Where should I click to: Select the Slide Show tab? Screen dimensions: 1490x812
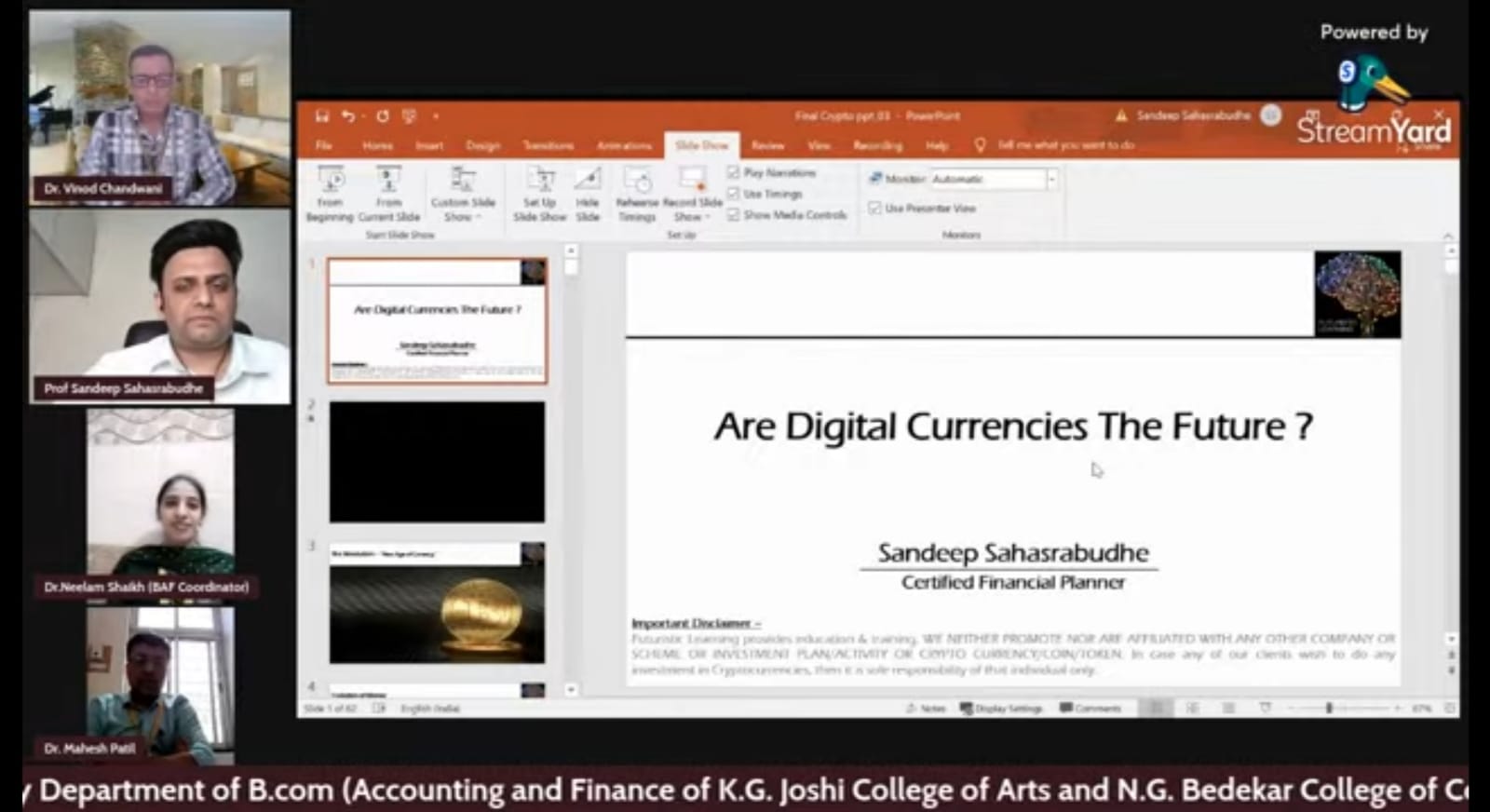point(702,145)
